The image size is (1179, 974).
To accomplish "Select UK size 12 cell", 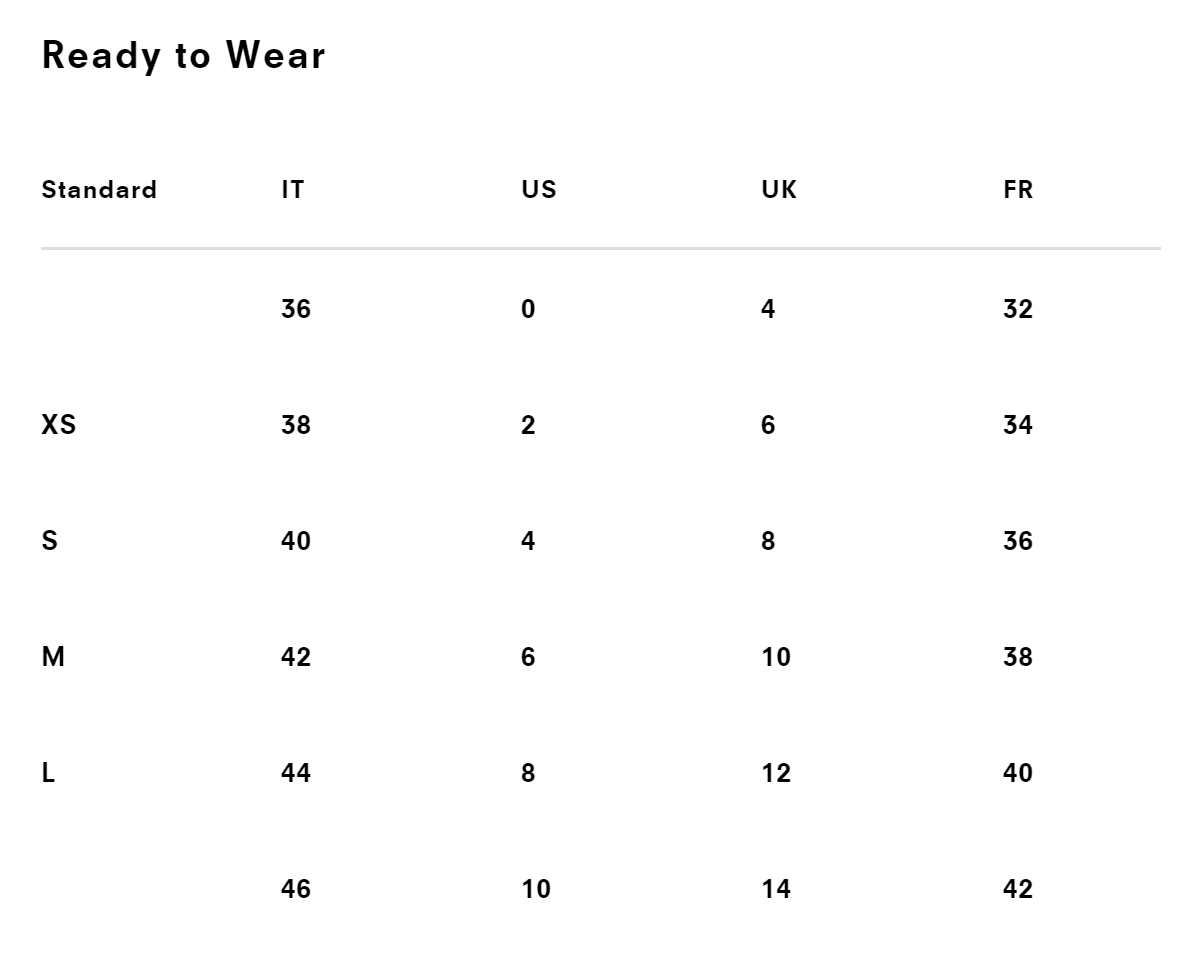I will pos(776,773).
